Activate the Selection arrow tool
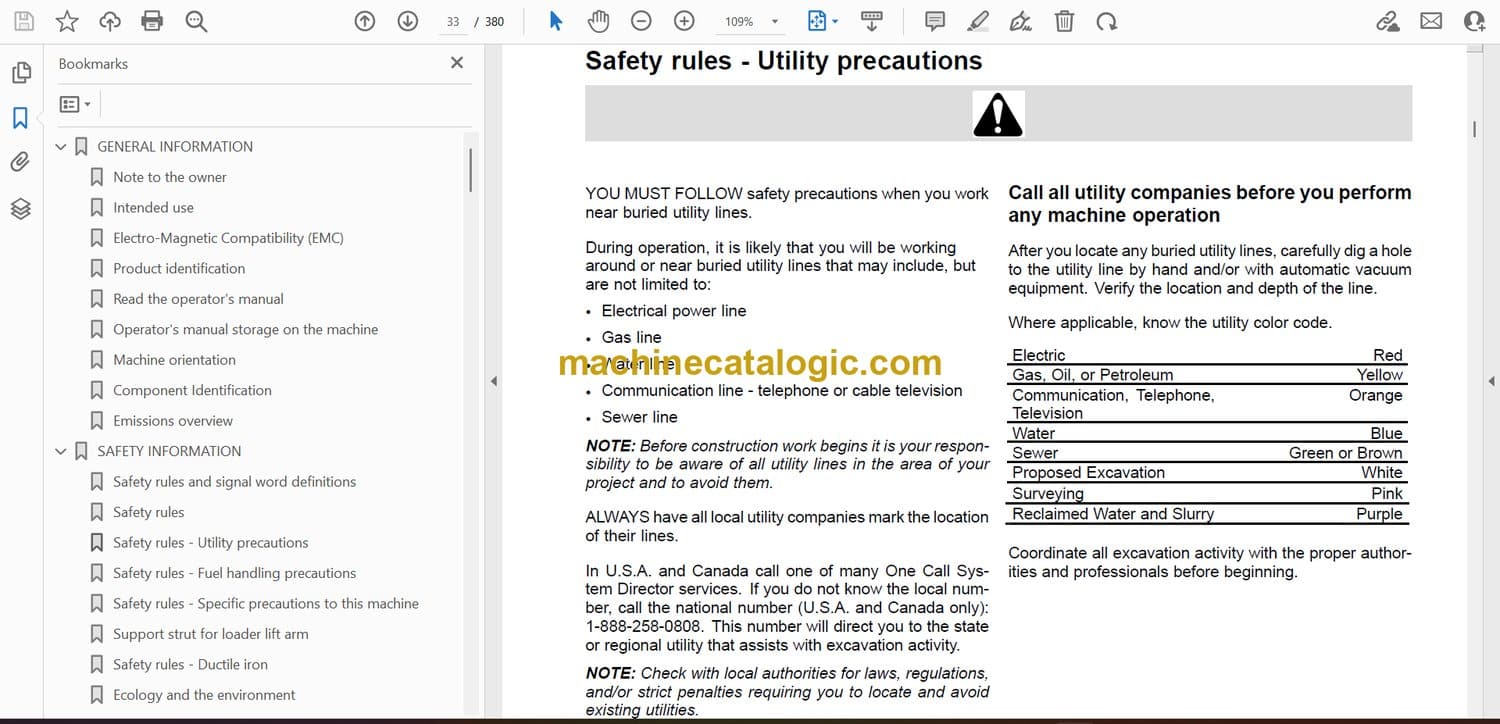The width and height of the screenshot is (1500, 724). click(557, 21)
